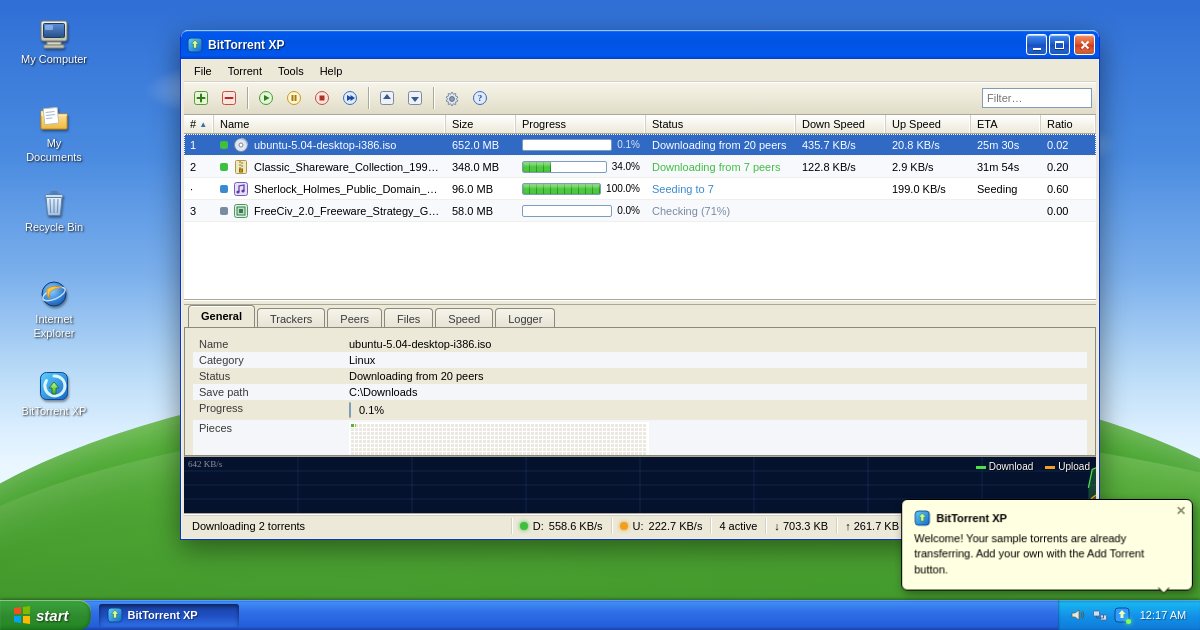This screenshot has width=1200, height=630.
Task: Click the blue status dot of Sherlock_Holmes torrent
Action: point(224,189)
